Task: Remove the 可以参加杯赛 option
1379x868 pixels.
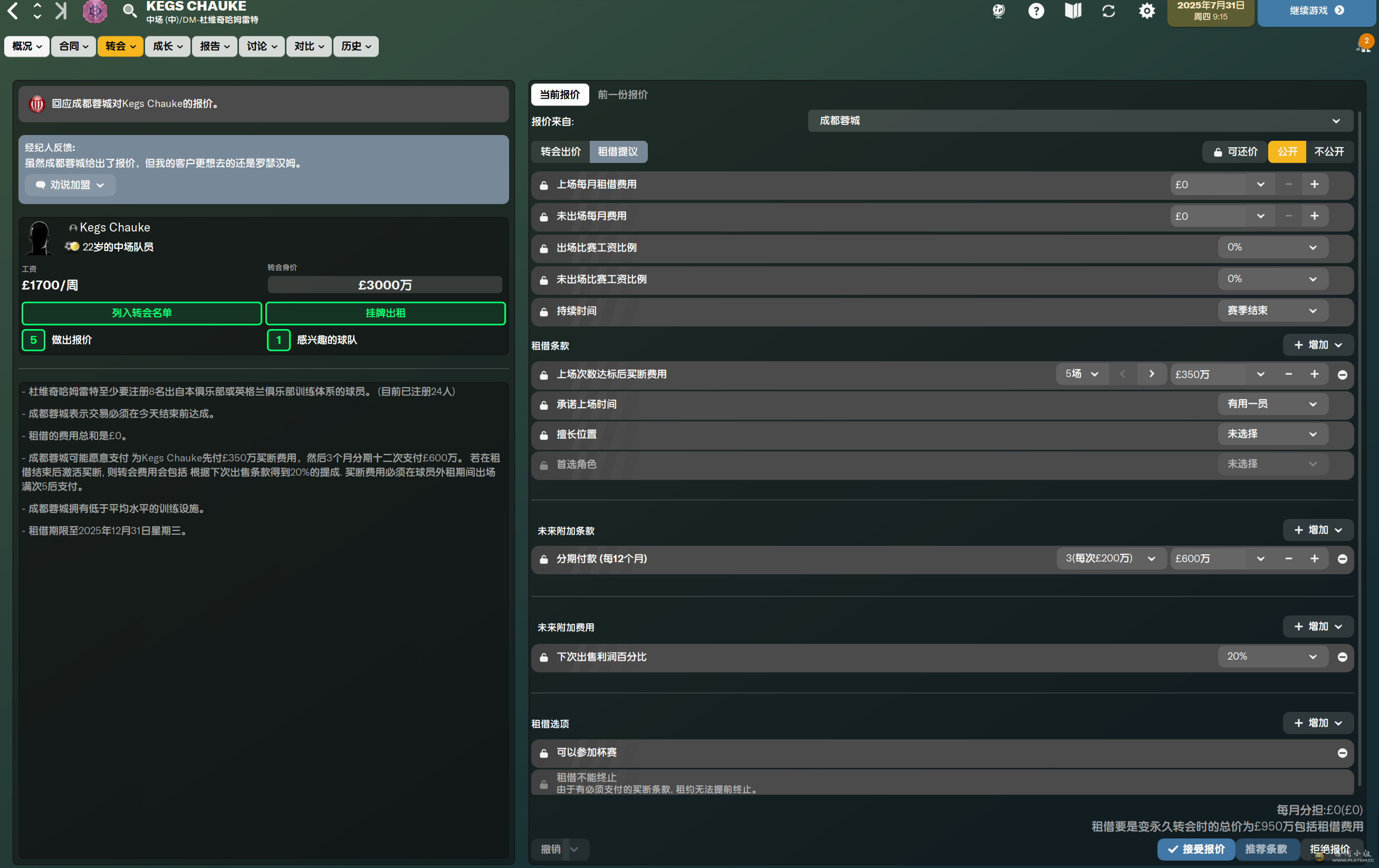Action: (x=1343, y=753)
